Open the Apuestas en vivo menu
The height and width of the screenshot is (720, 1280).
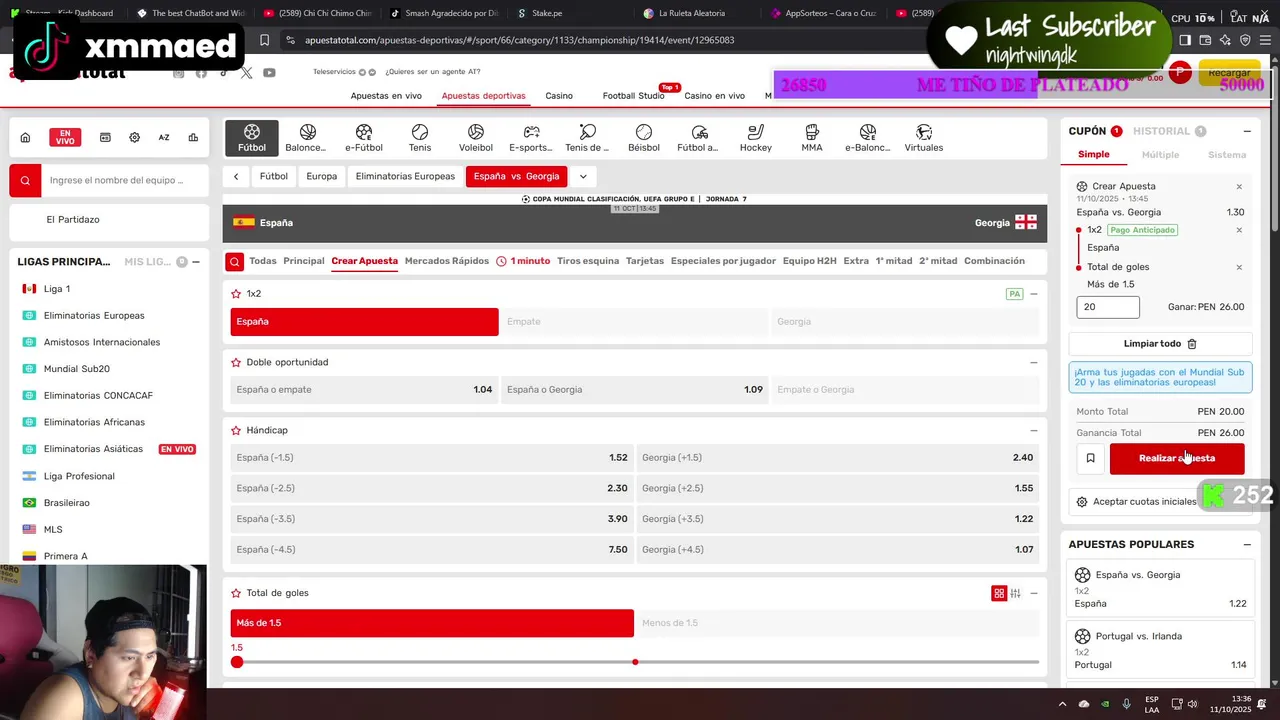pyautogui.click(x=386, y=96)
